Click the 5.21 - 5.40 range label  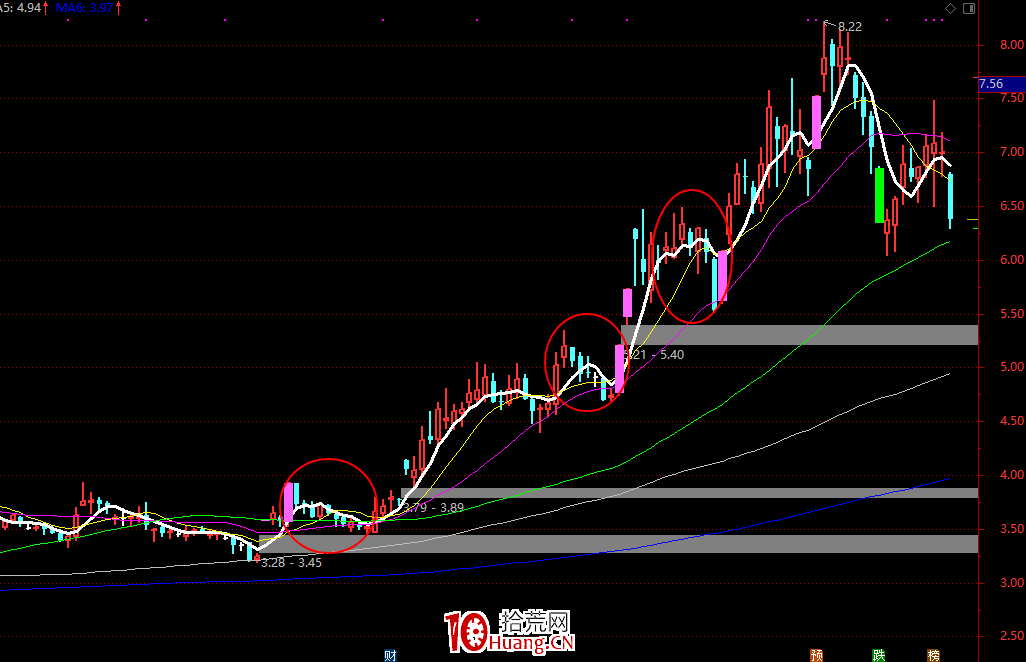pos(654,355)
